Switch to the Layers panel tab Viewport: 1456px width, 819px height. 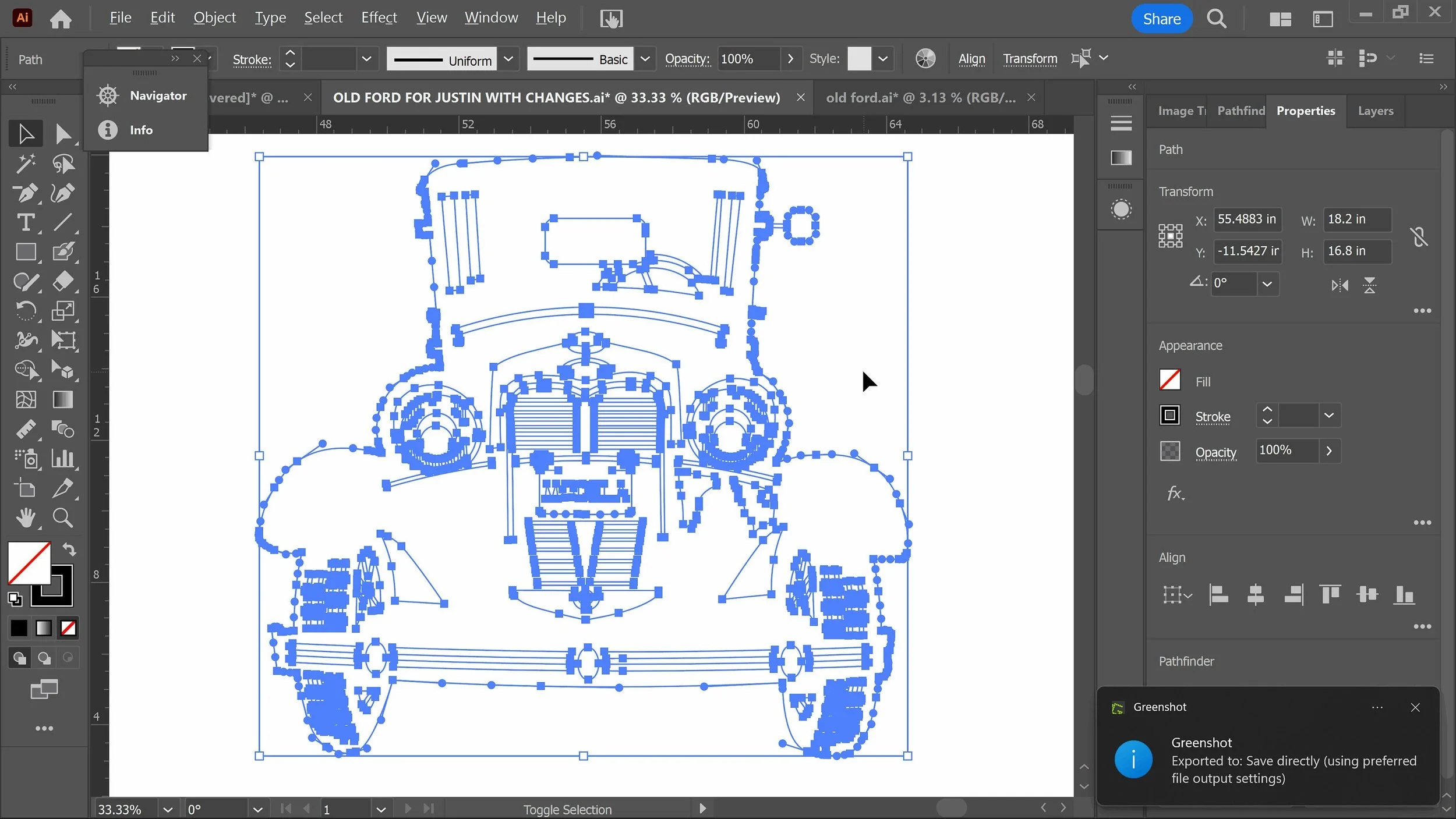click(x=1375, y=111)
